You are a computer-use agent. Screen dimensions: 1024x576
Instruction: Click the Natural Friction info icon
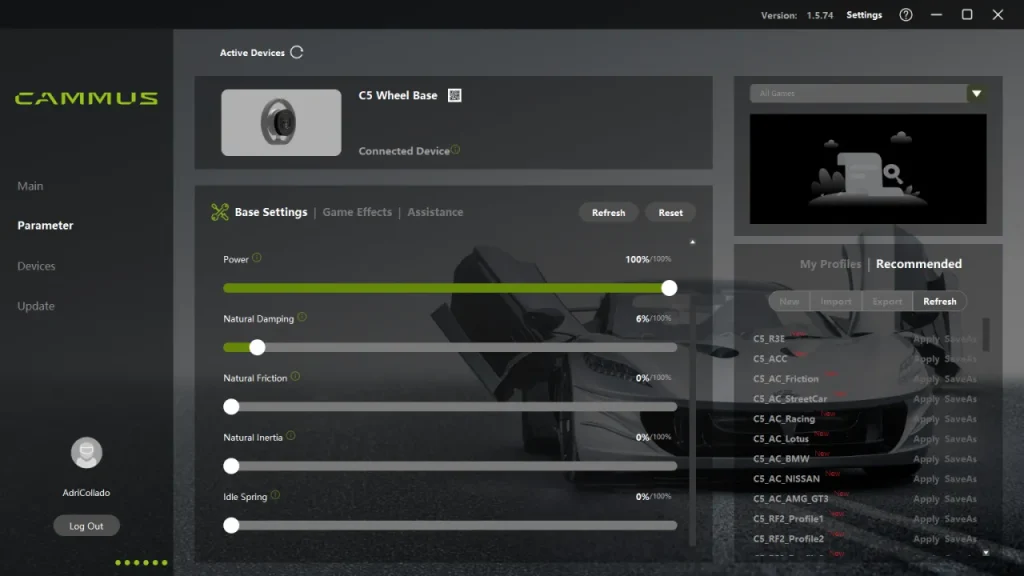tap(295, 377)
